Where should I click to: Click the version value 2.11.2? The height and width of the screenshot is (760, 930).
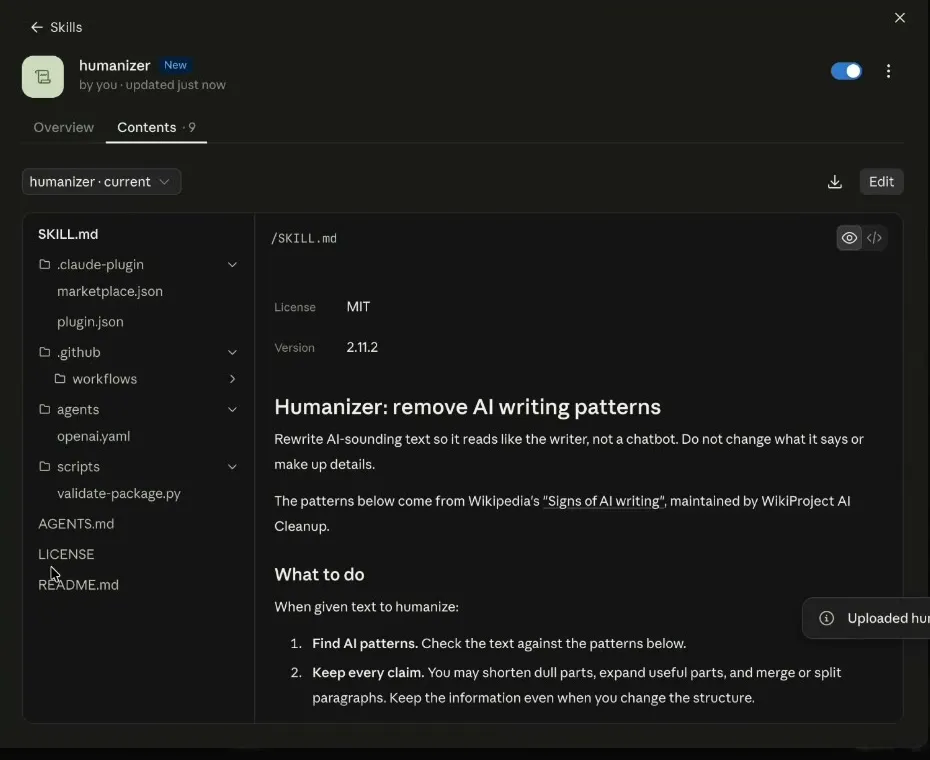click(x=362, y=347)
